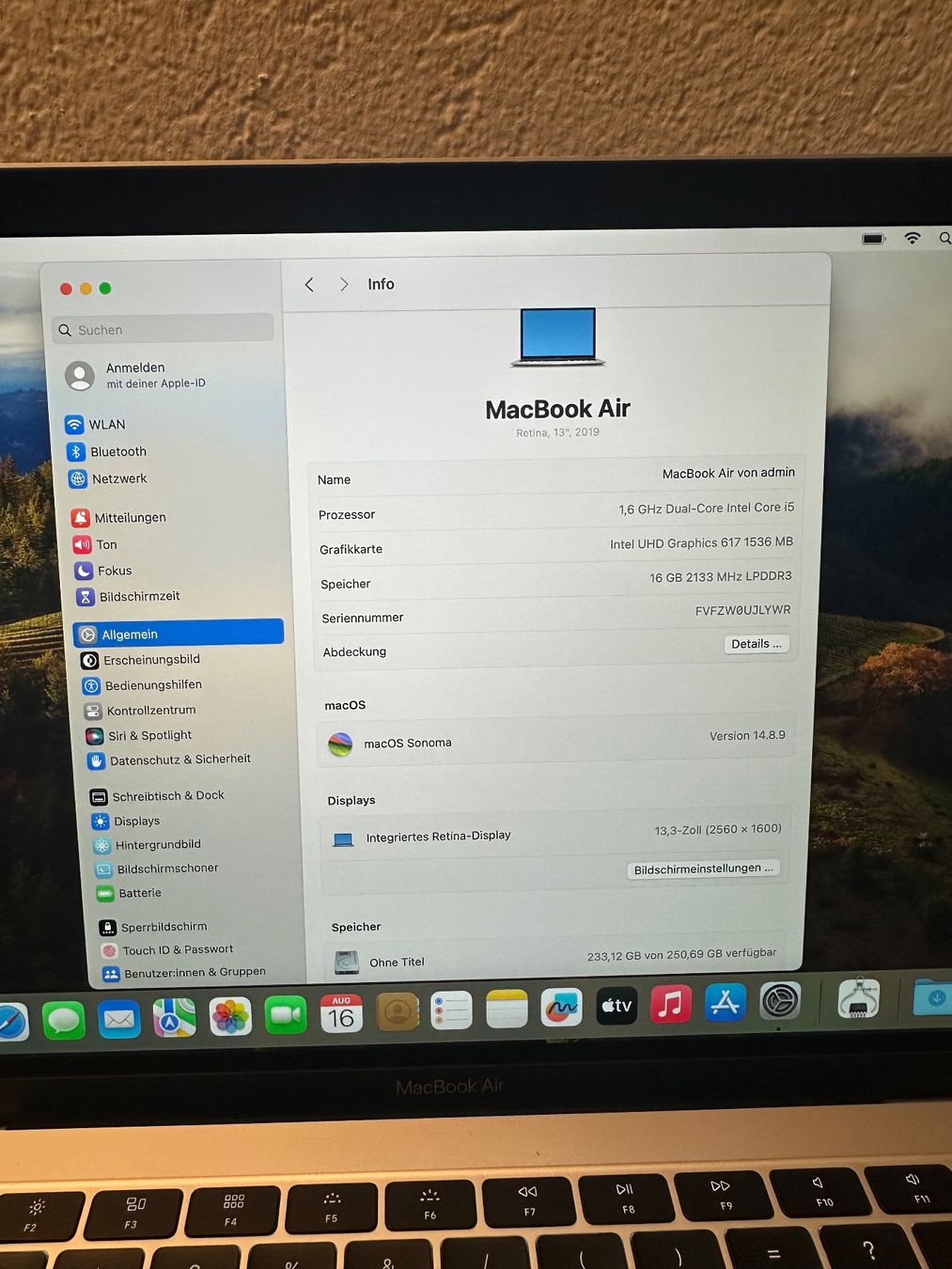Screen dimensions: 952x1269
Task: Go forward with the right chevron
Action: pyautogui.click(x=344, y=284)
